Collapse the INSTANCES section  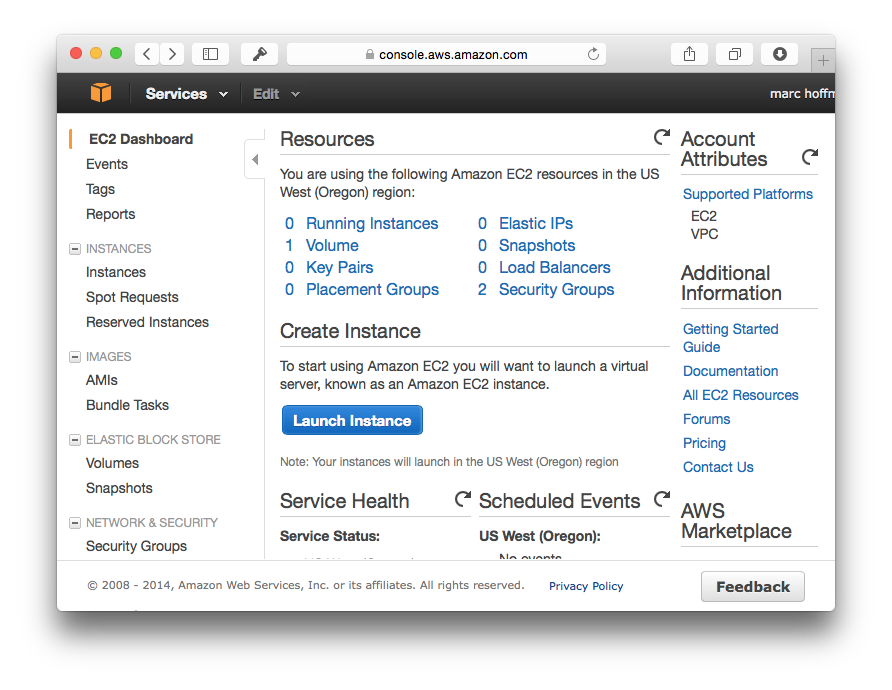click(75, 249)
